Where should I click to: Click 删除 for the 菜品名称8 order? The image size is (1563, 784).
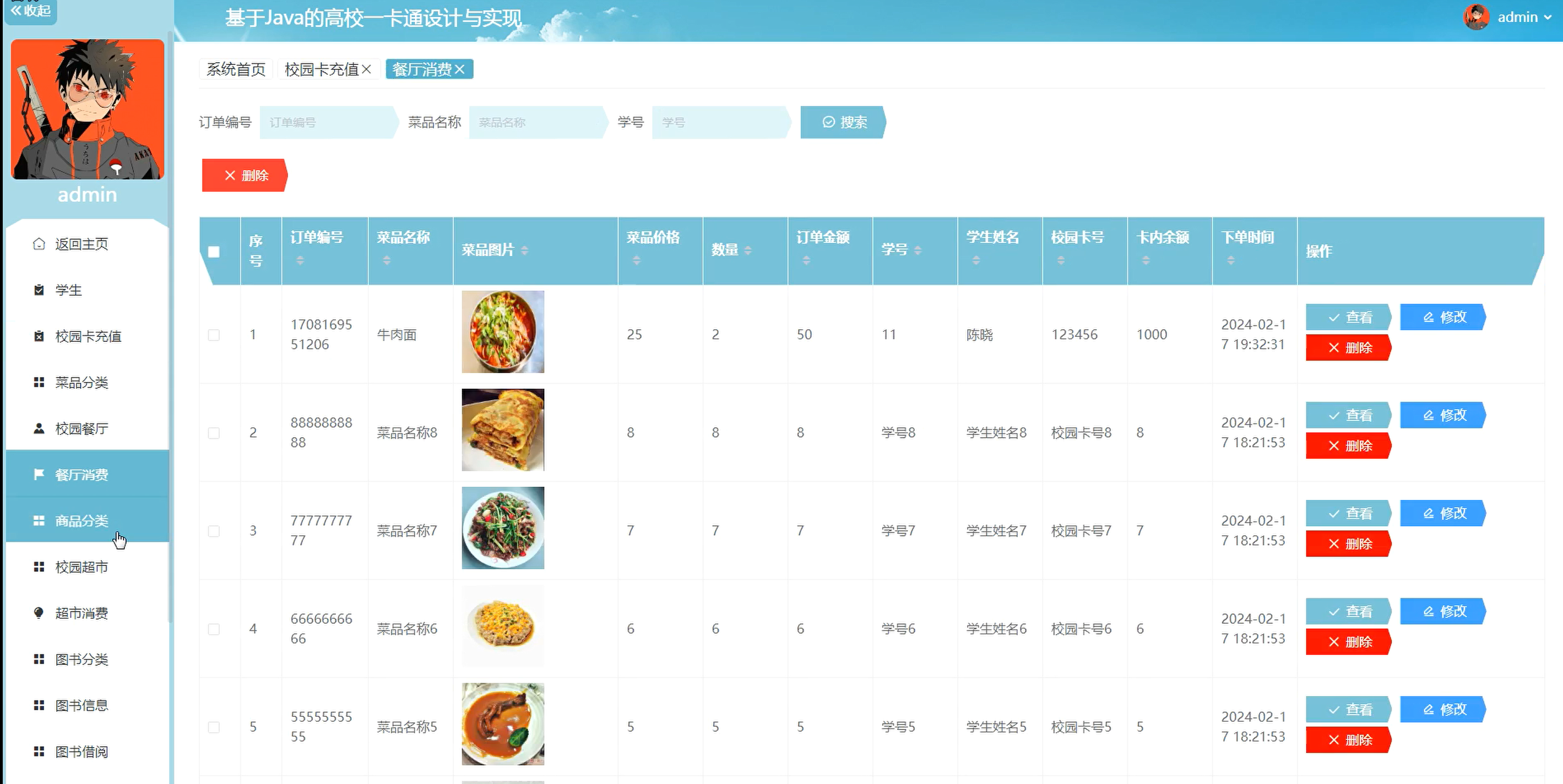pos(1349,445)
